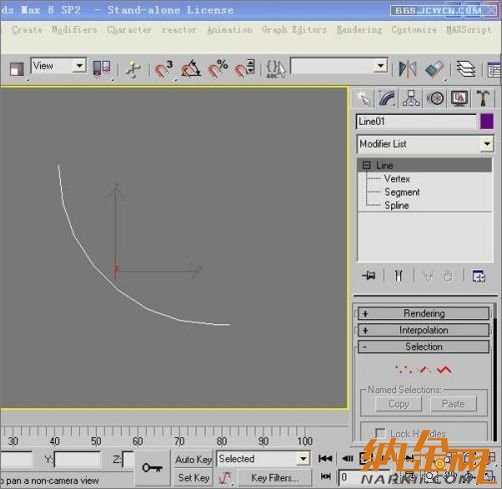Select Vertex level in modifier stack
The width and height of the screenshot is (502, 489).
pos(397,179)
